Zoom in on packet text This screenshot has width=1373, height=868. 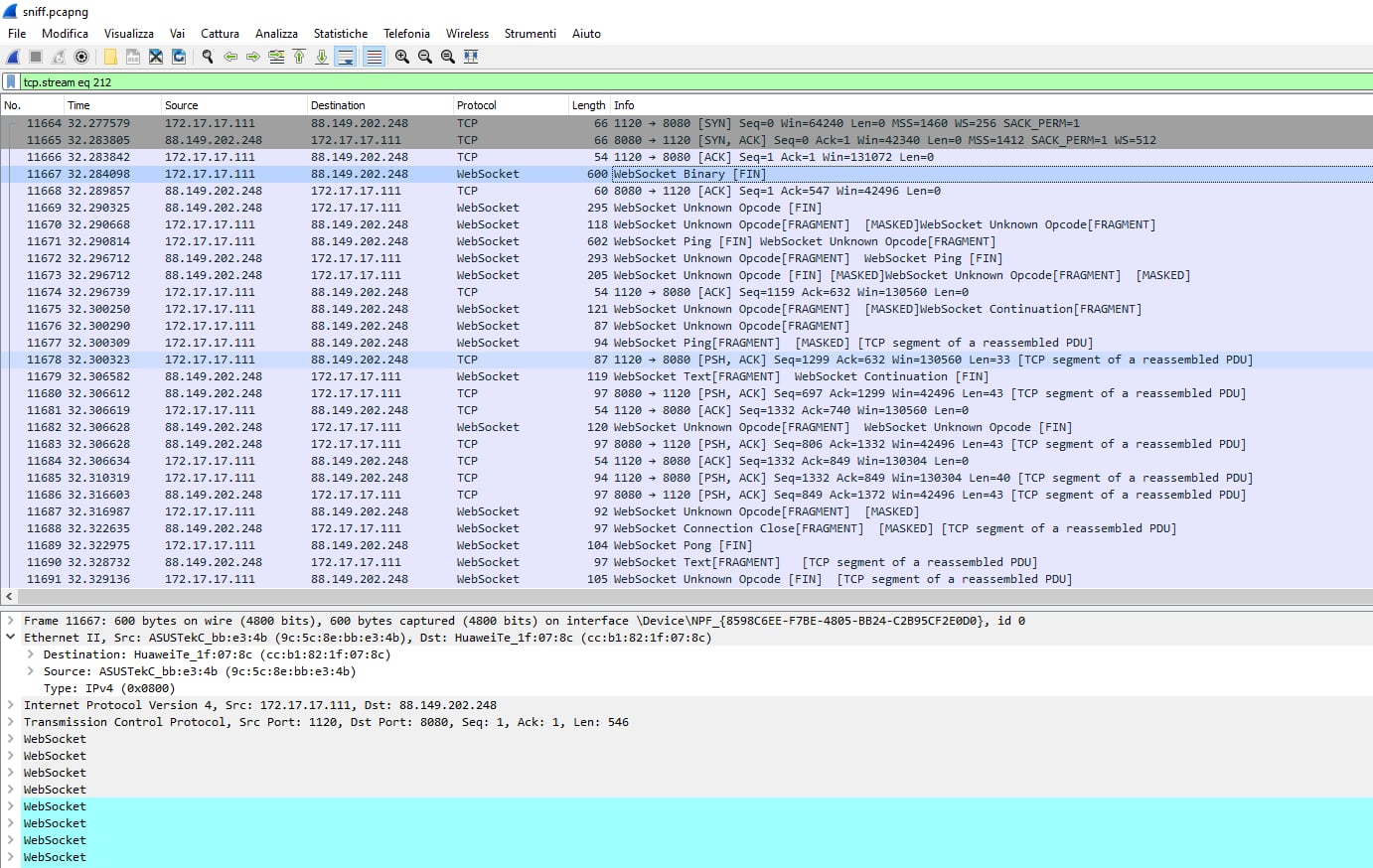[402, 57]
